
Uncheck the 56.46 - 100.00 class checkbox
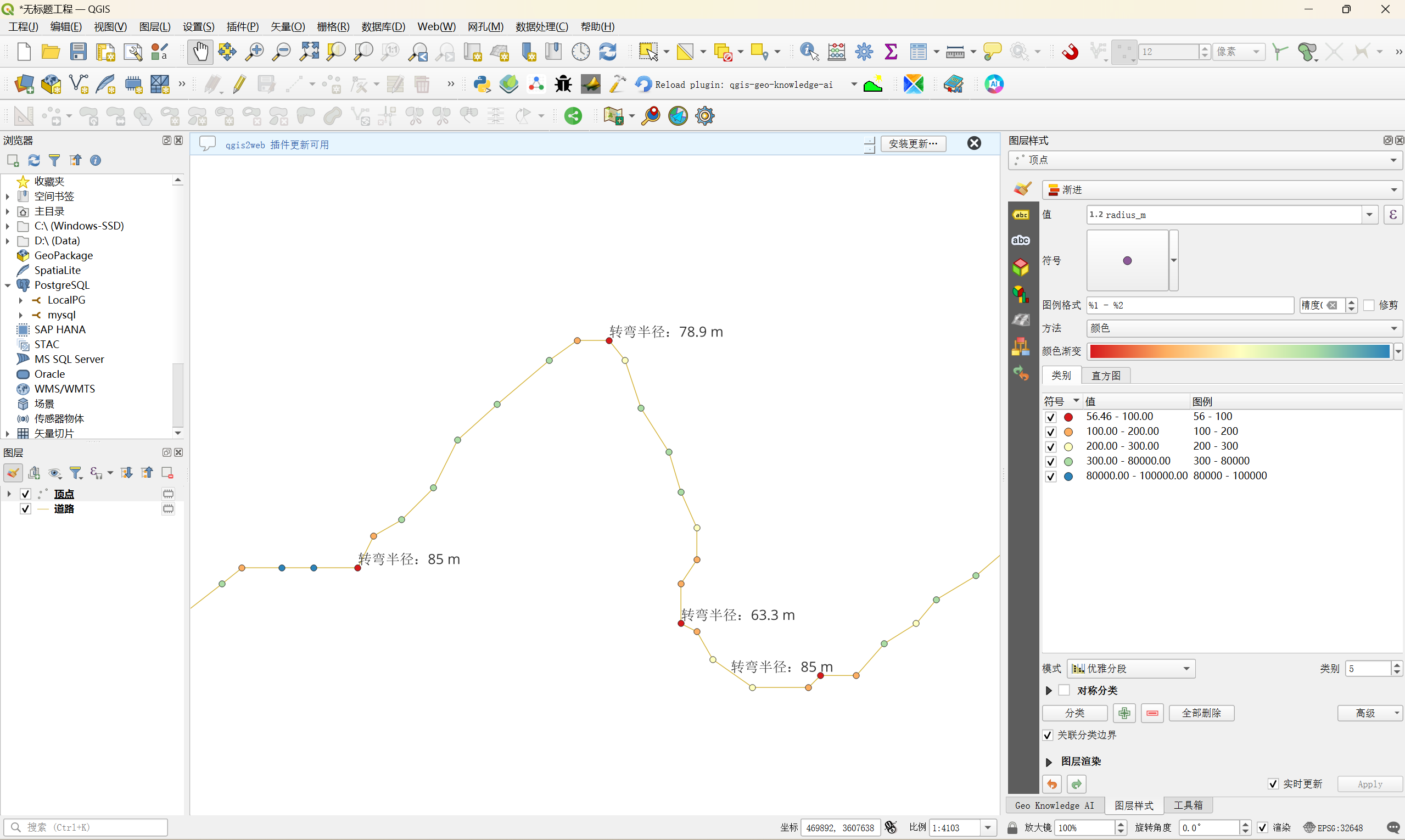click(1051, 417)
